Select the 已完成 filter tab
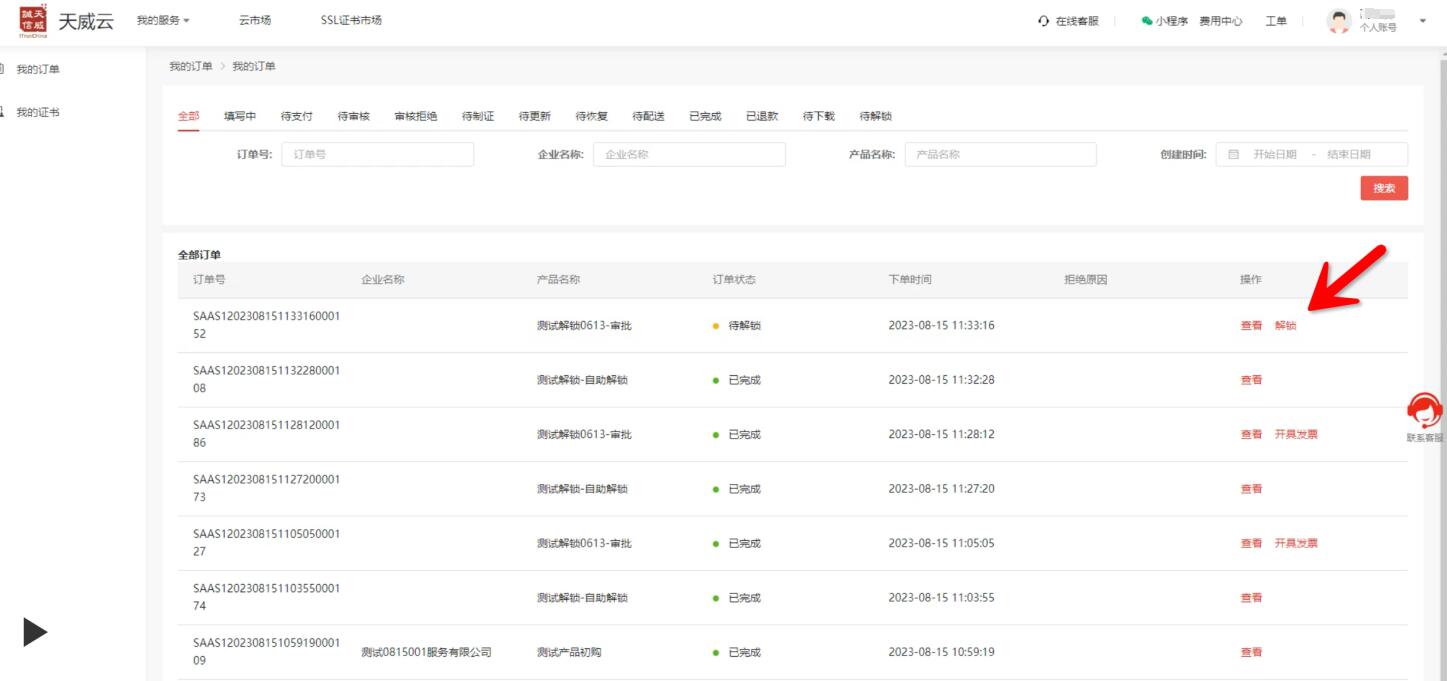 pos(705,116)
